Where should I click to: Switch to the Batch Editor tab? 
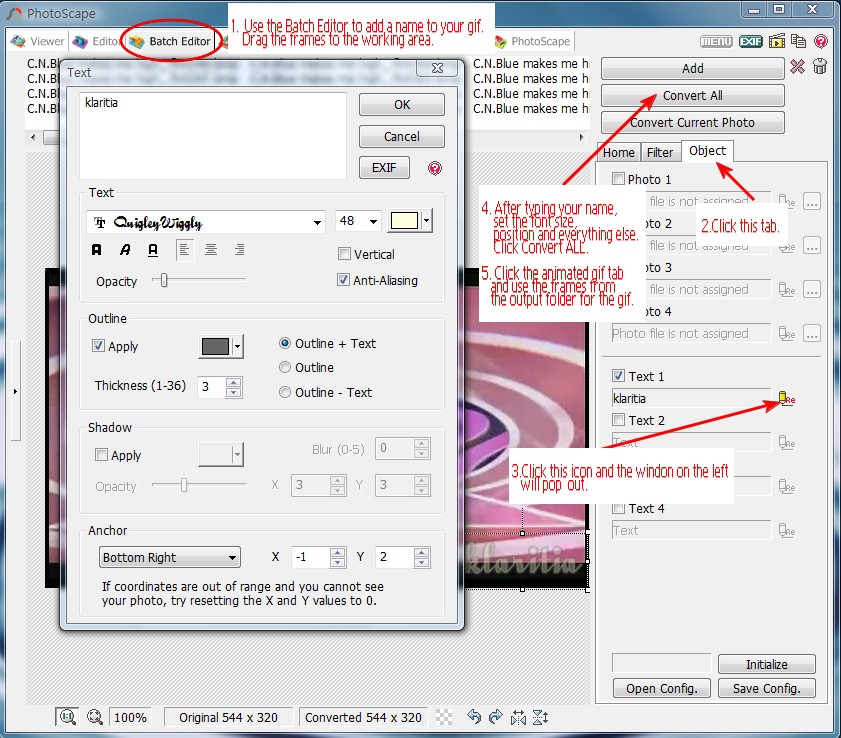coord(170,41)
